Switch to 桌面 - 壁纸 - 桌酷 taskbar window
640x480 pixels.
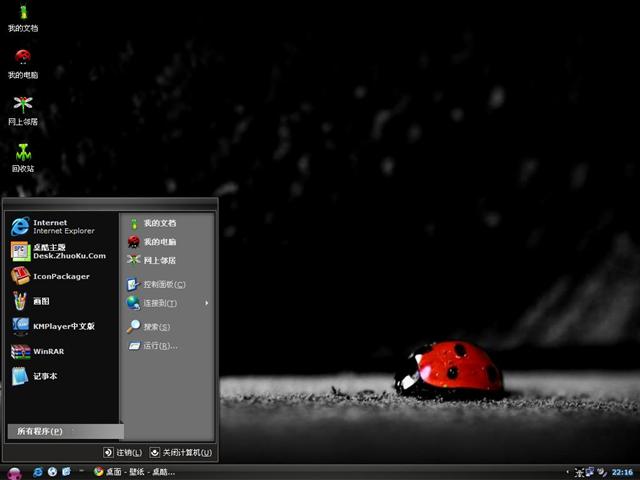(x=134, y=472)
